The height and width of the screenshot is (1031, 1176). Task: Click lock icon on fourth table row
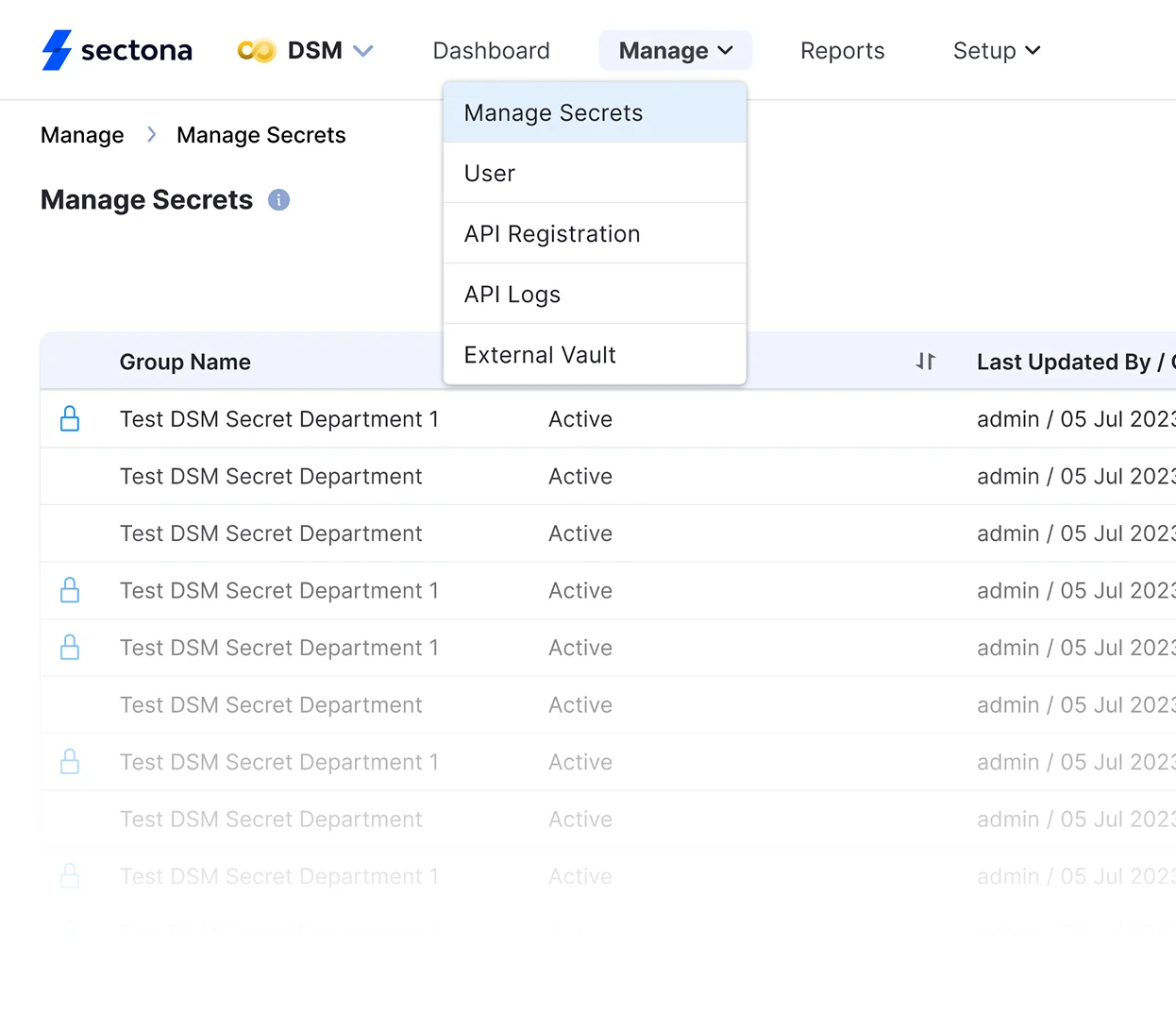click(70, 591)
